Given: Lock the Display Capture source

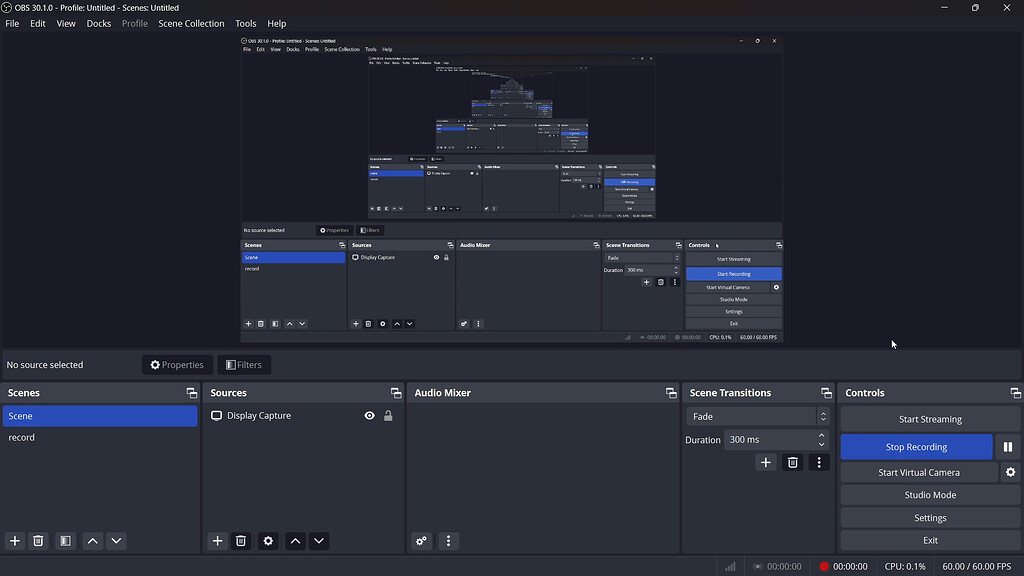Looking at the screenshot, I should [x=388, y=415].
